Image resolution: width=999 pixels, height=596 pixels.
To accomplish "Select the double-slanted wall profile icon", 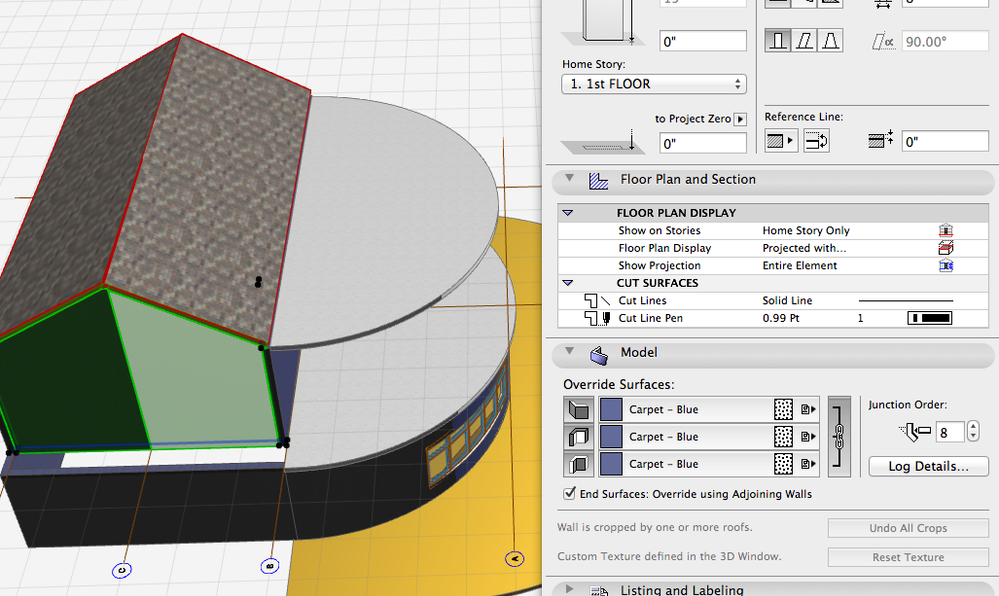I will [830, 41].
